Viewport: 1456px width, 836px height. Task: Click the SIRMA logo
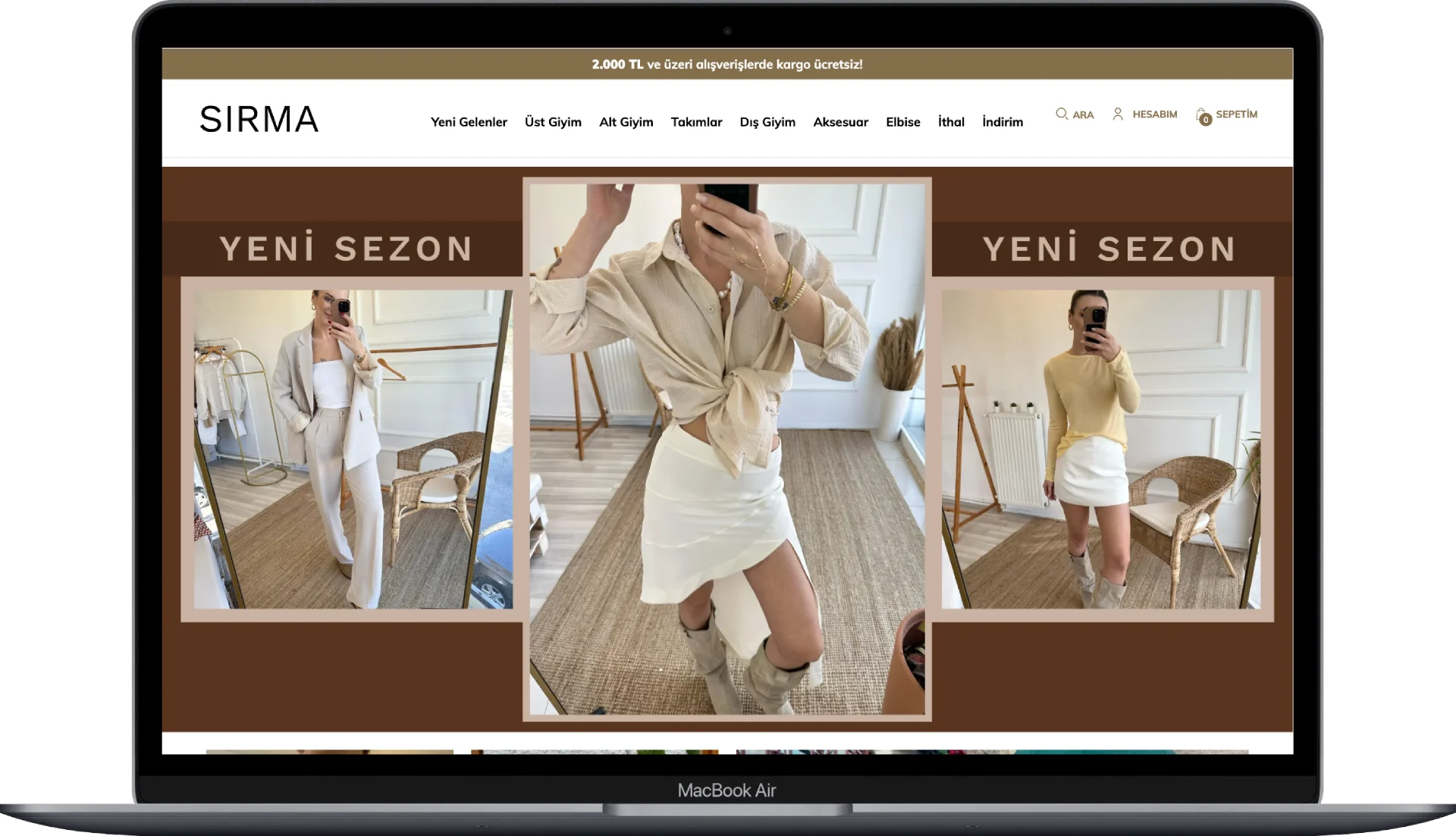pos(259,120)
